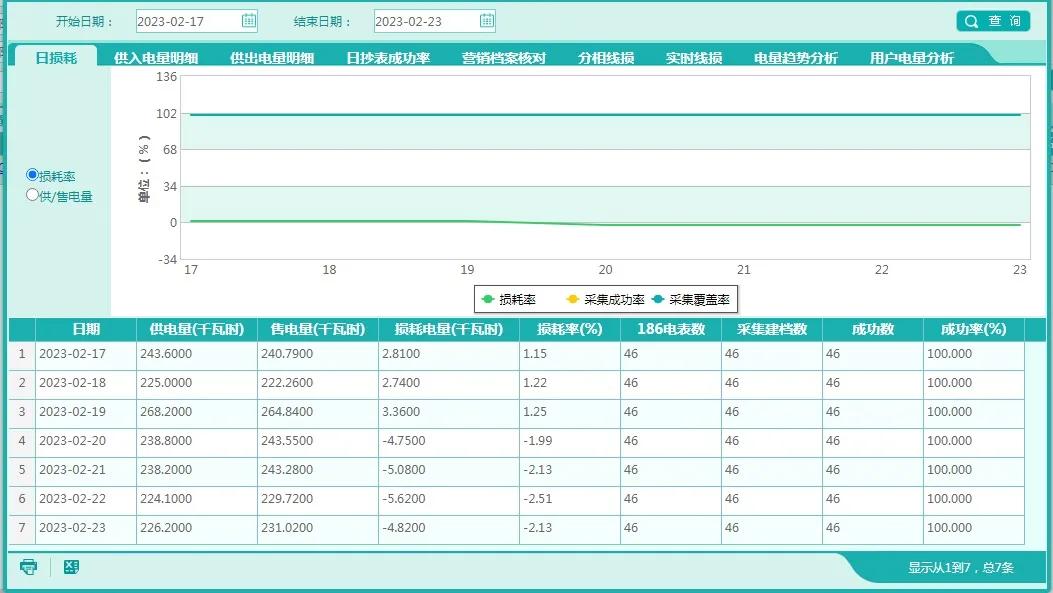
Task: Enable chart view by reselecting 损耗率 option
Action: [x=32, y=177]
